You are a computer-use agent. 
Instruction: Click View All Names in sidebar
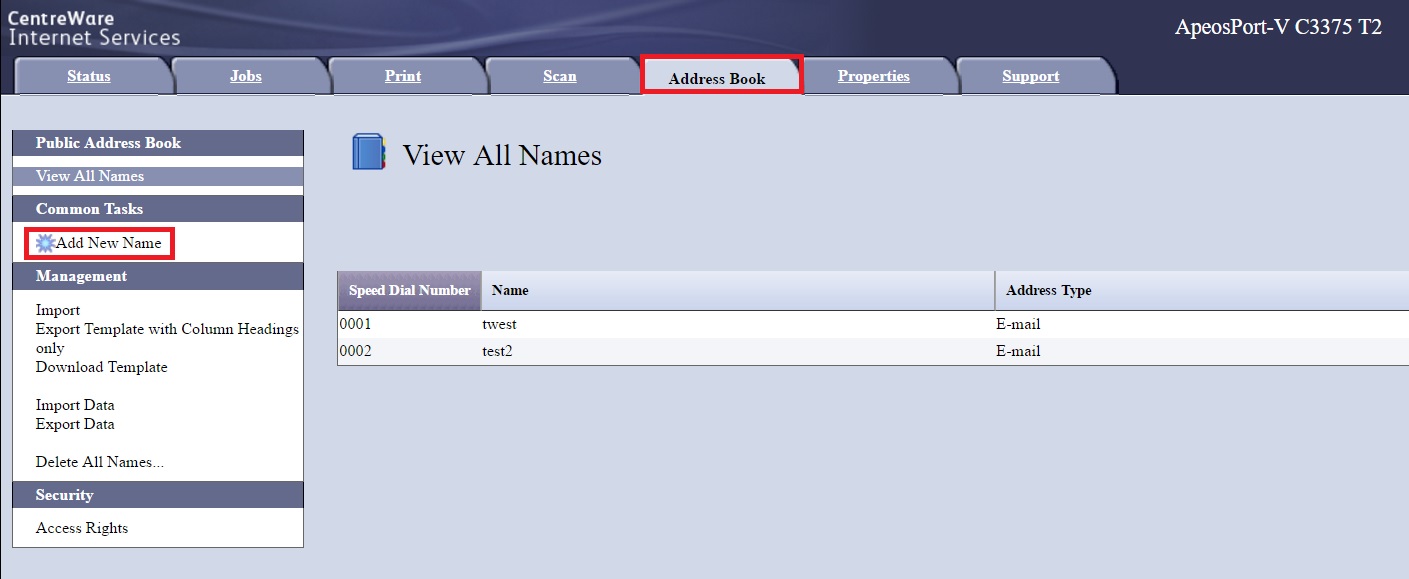(90, 176)
